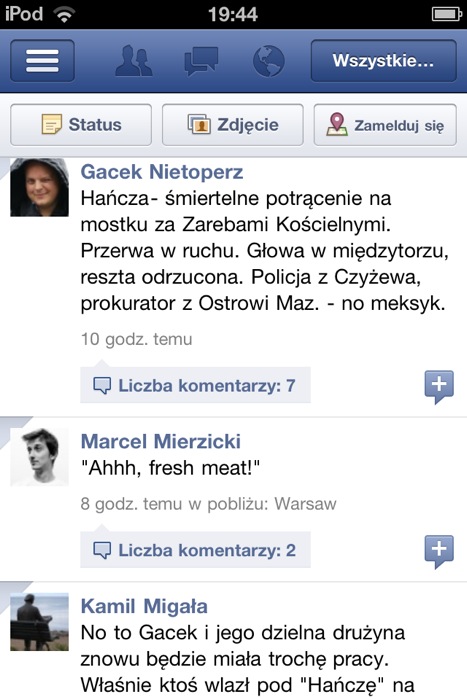Tap the Zdjęcie photo button

tap(233, 125)
